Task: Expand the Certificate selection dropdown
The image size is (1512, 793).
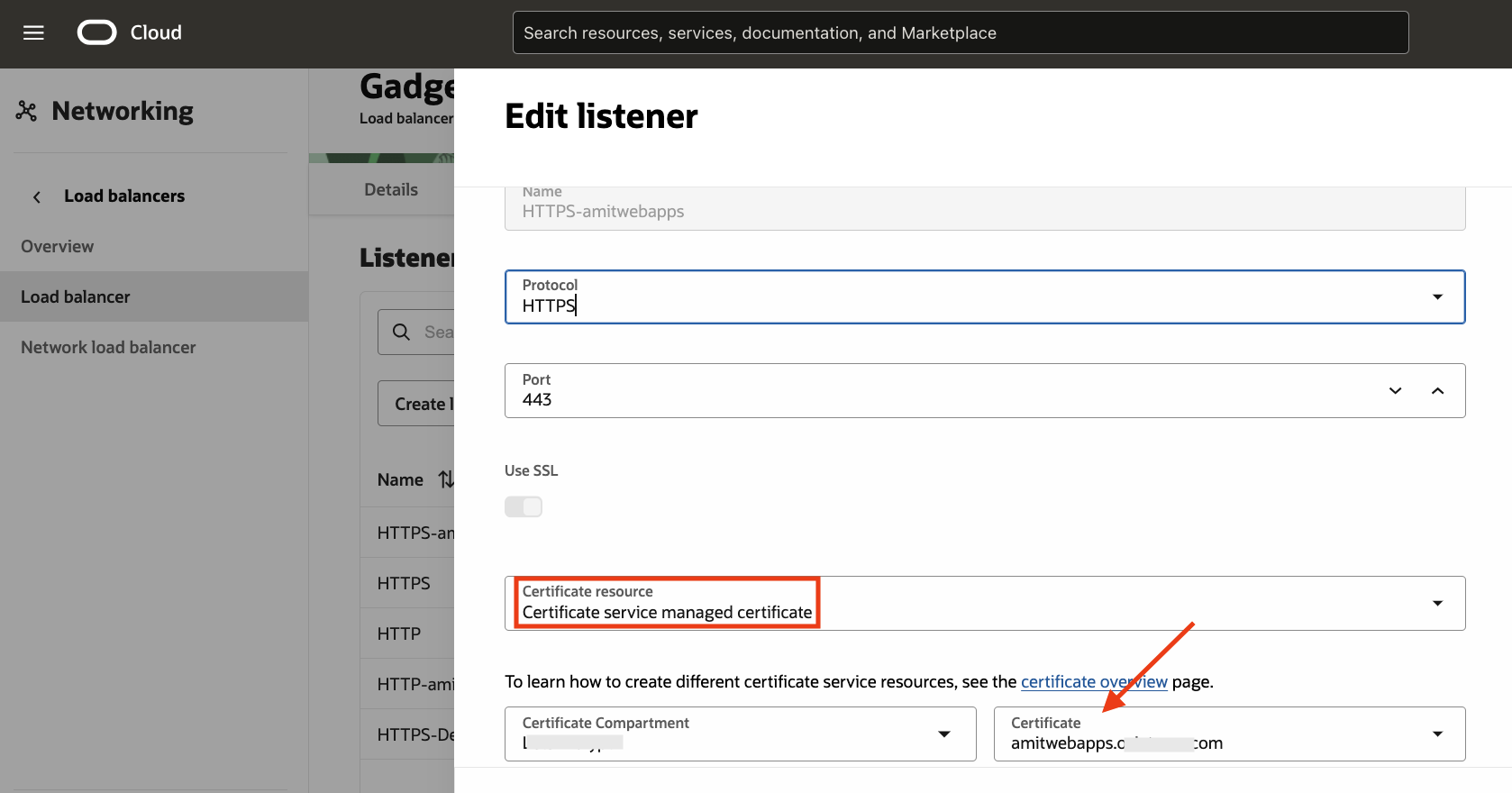Action: 1437,734
